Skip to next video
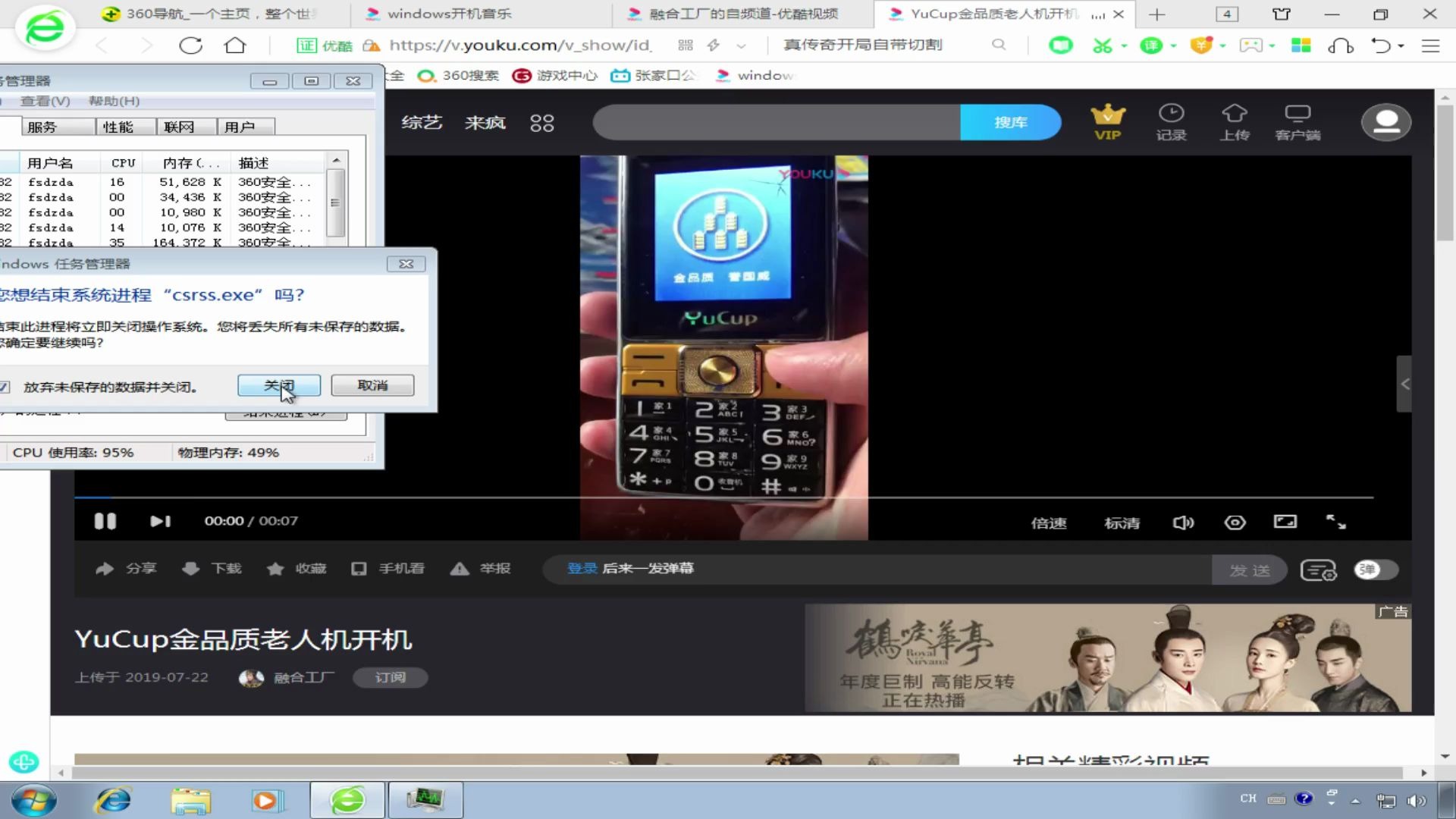1456x819 pixels. click(160, 521)
